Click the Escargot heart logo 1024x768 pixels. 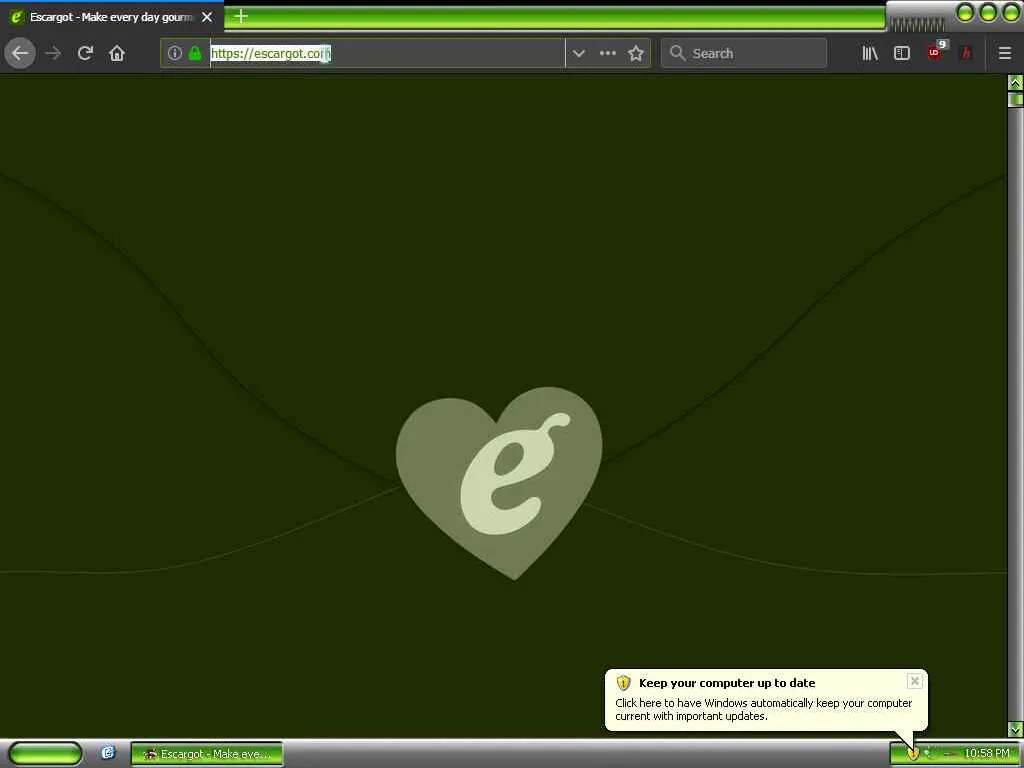click(x=499, y=483)
